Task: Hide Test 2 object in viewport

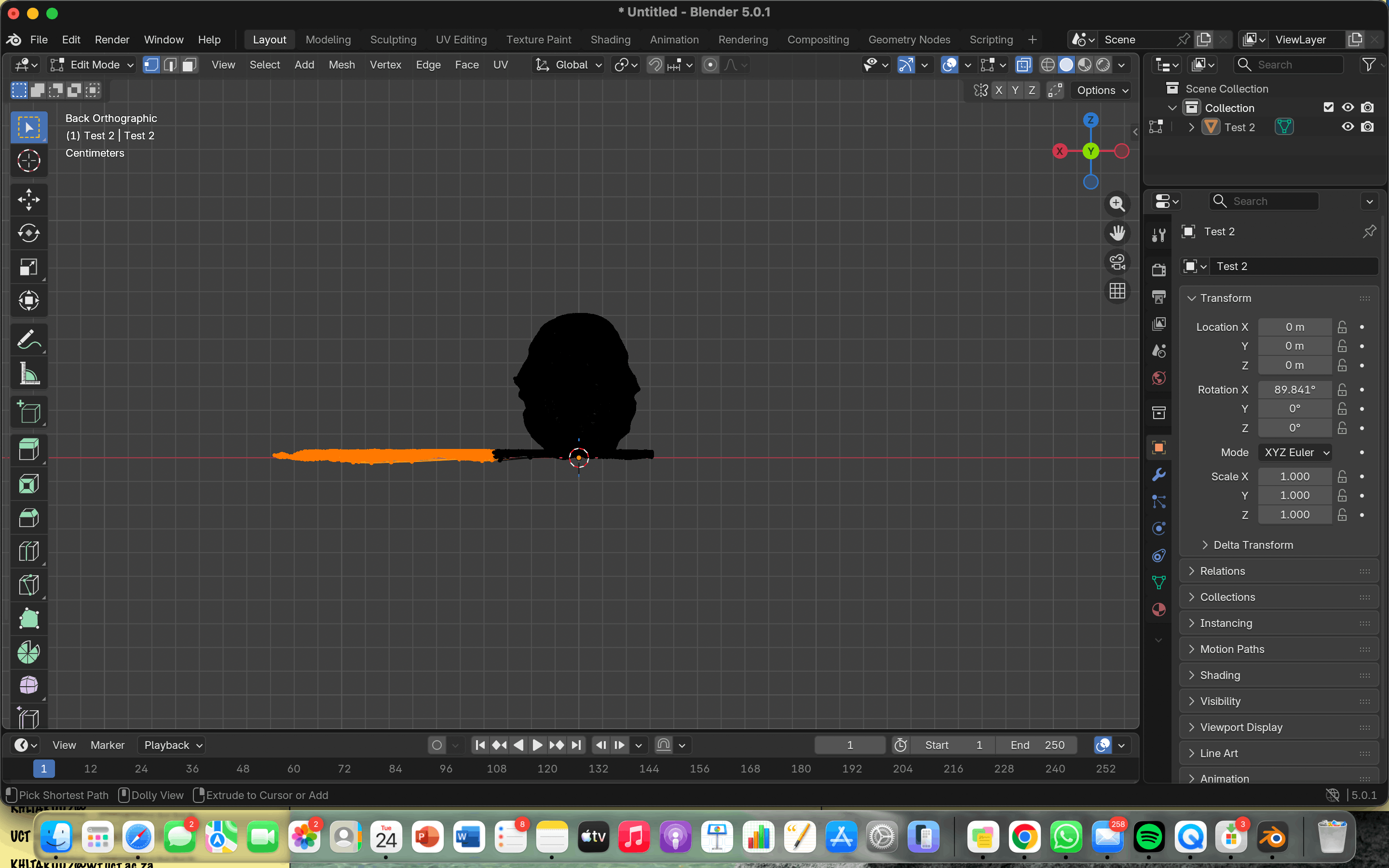Action: click(1347, 127)
